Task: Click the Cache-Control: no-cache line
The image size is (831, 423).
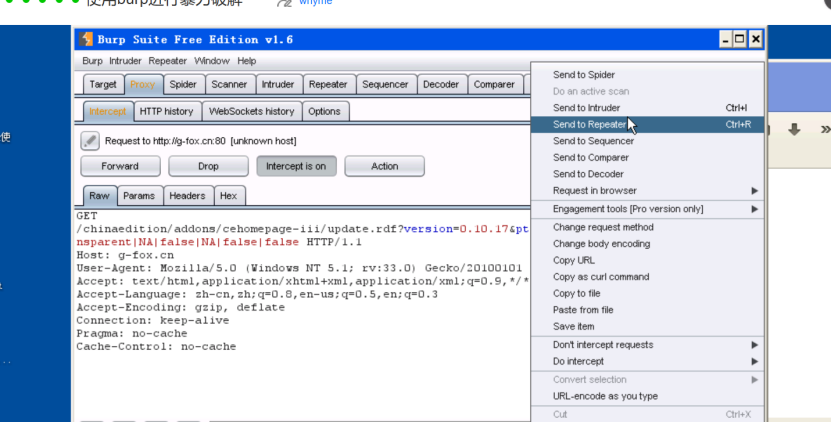Action: click(x=156, y=347)
